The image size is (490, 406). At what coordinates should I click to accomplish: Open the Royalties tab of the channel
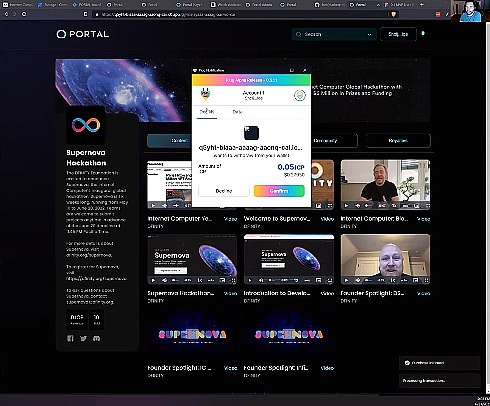[398, 141]
